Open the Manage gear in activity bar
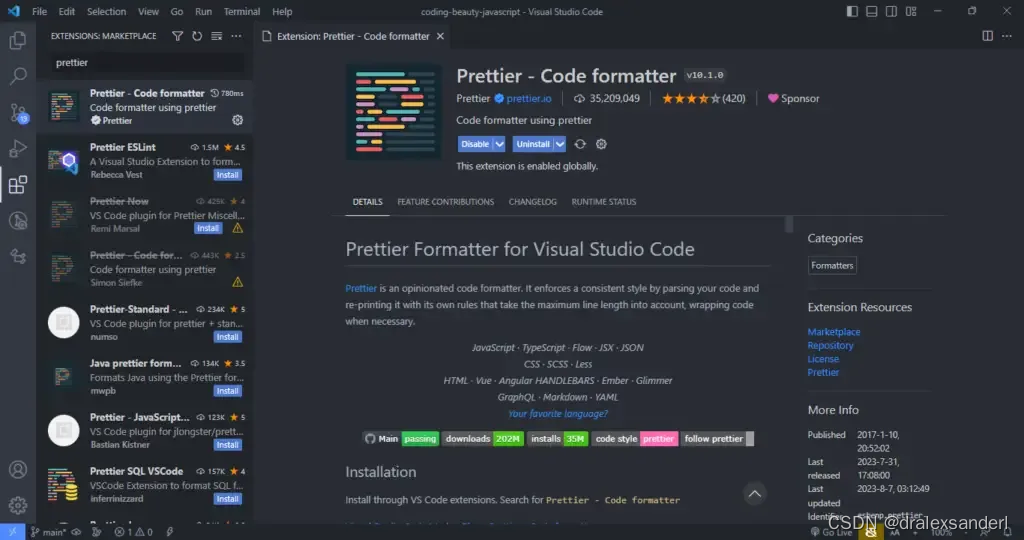1024x540 pixels. point(18,505)
